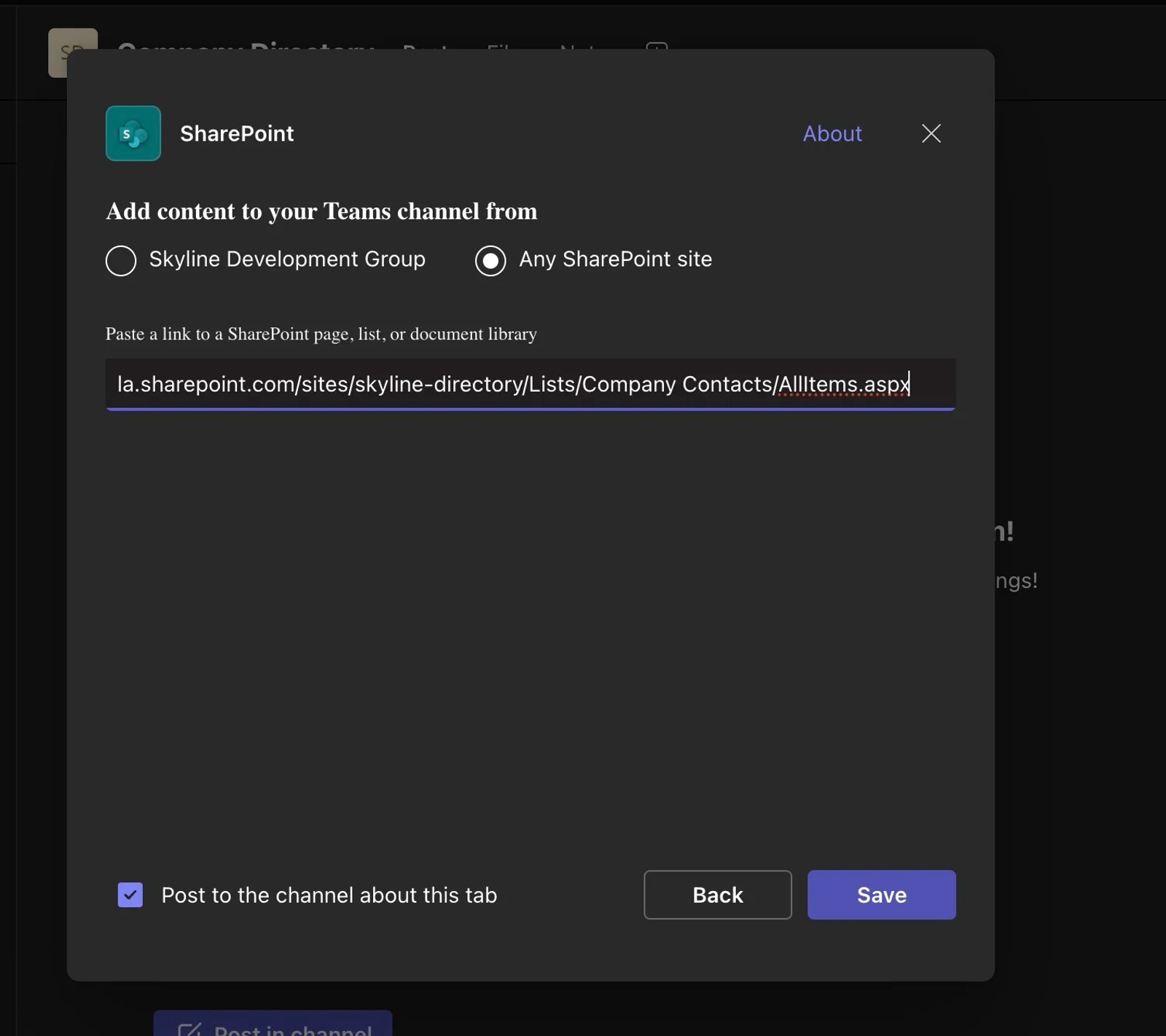This screenshot has height=1036, width=1166.
Task: Click 'Post to the channel about this tab' label
Action: coord(329,895)
